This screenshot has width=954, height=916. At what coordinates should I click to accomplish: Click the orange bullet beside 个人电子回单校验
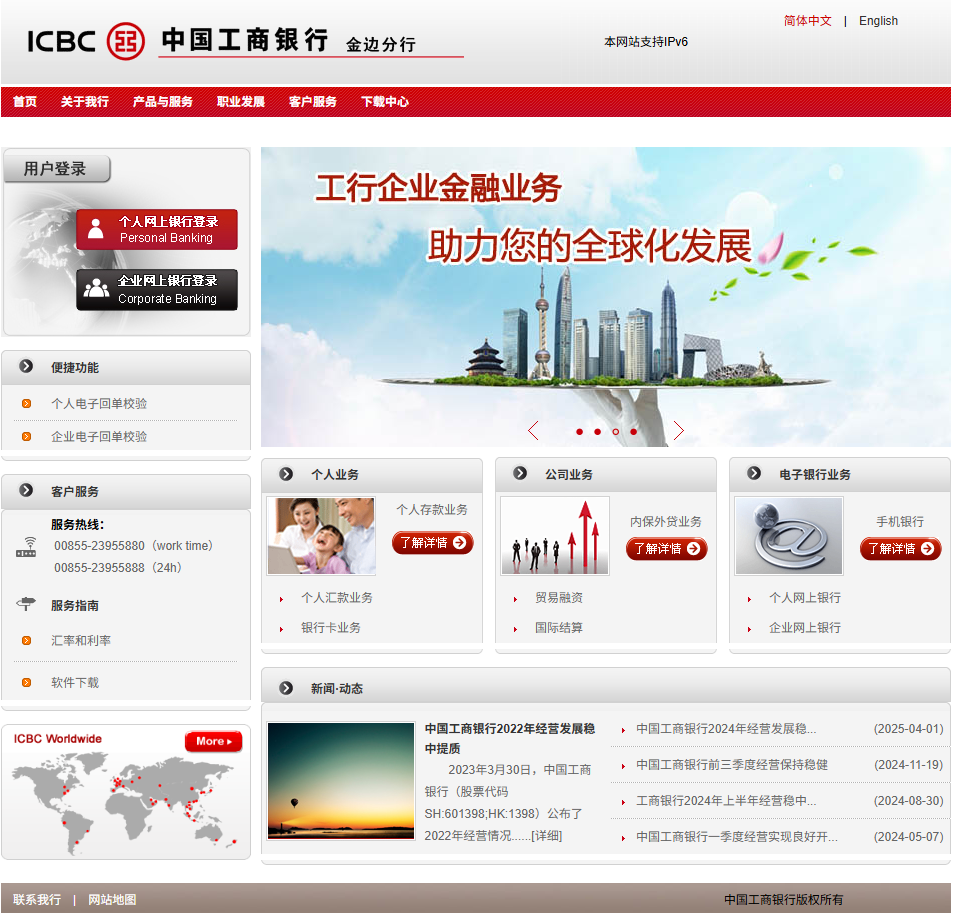(26, 404)
